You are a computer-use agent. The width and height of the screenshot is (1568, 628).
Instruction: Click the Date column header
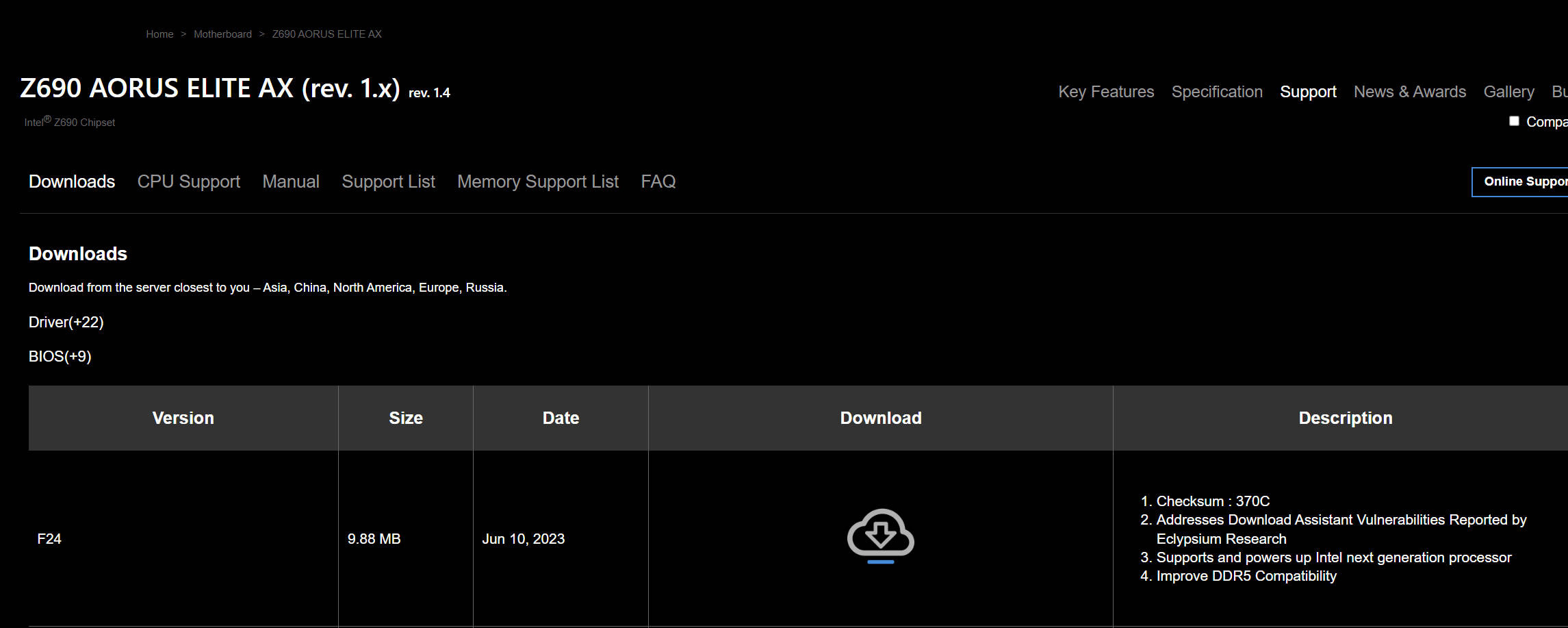click(x=561, y=418)
